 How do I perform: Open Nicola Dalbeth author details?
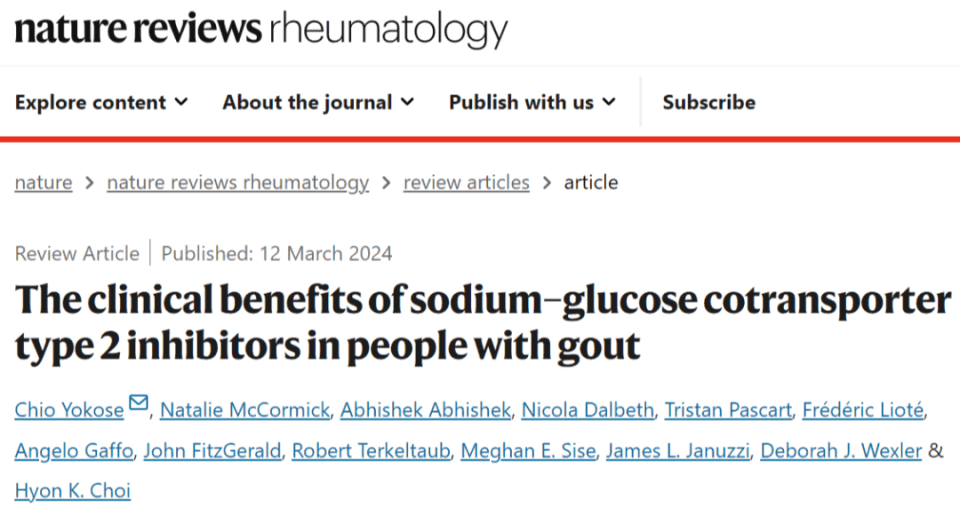coord(588,410)
